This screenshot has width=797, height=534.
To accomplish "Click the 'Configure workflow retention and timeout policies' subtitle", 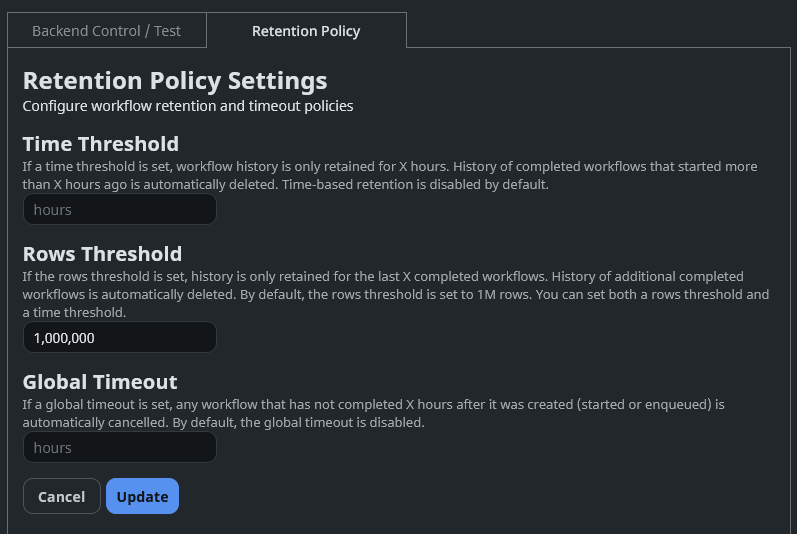I will click(188, 106).
